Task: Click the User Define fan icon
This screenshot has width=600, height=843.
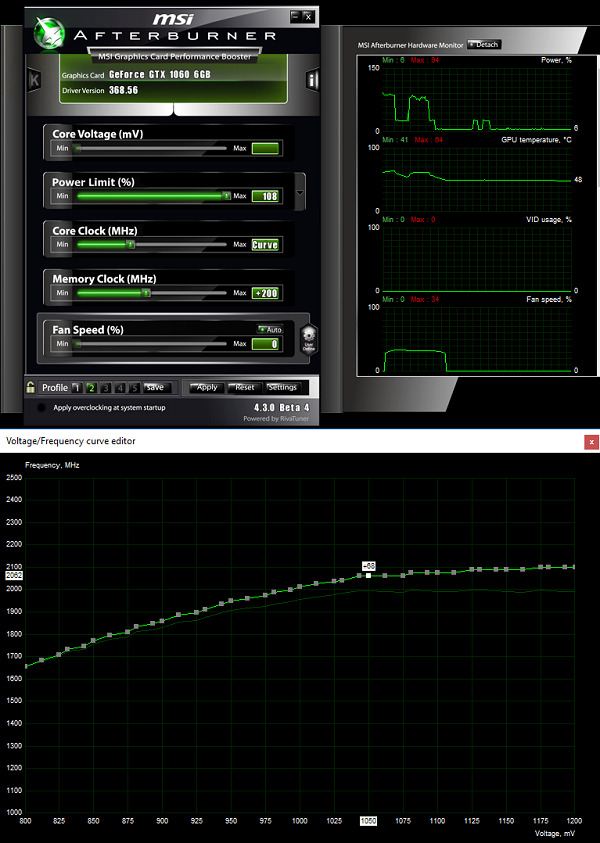Action: point(309,340)
